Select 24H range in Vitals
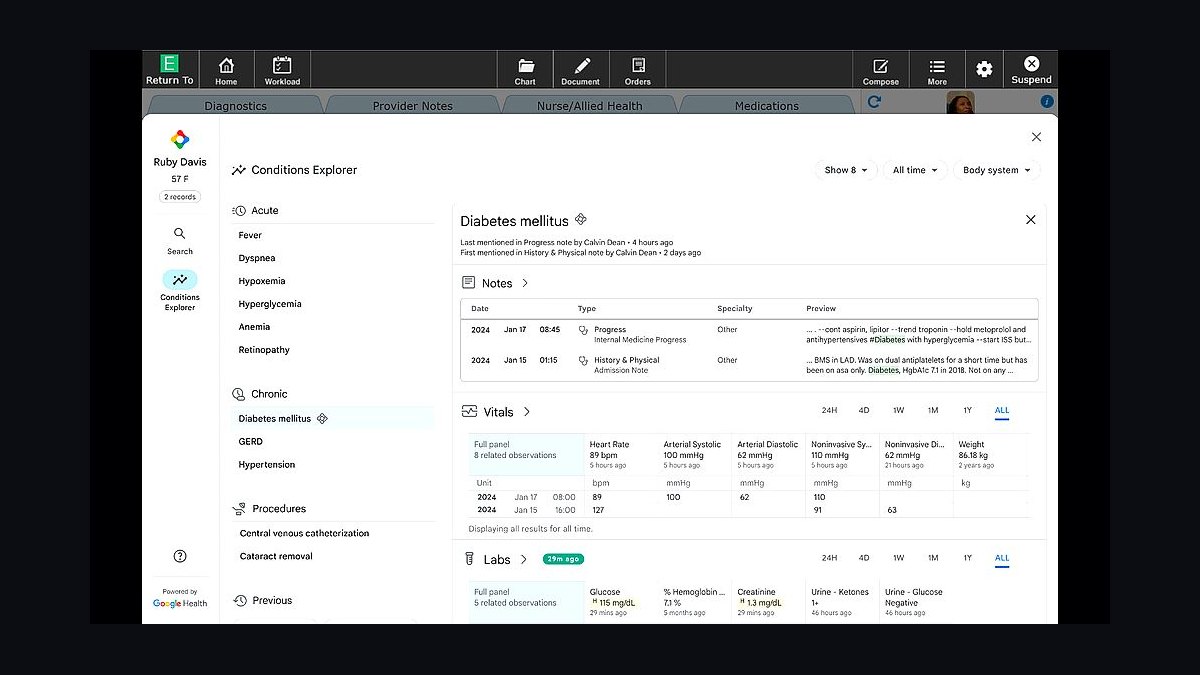Viewport: 1200px width, 675px height. point(829,410)
